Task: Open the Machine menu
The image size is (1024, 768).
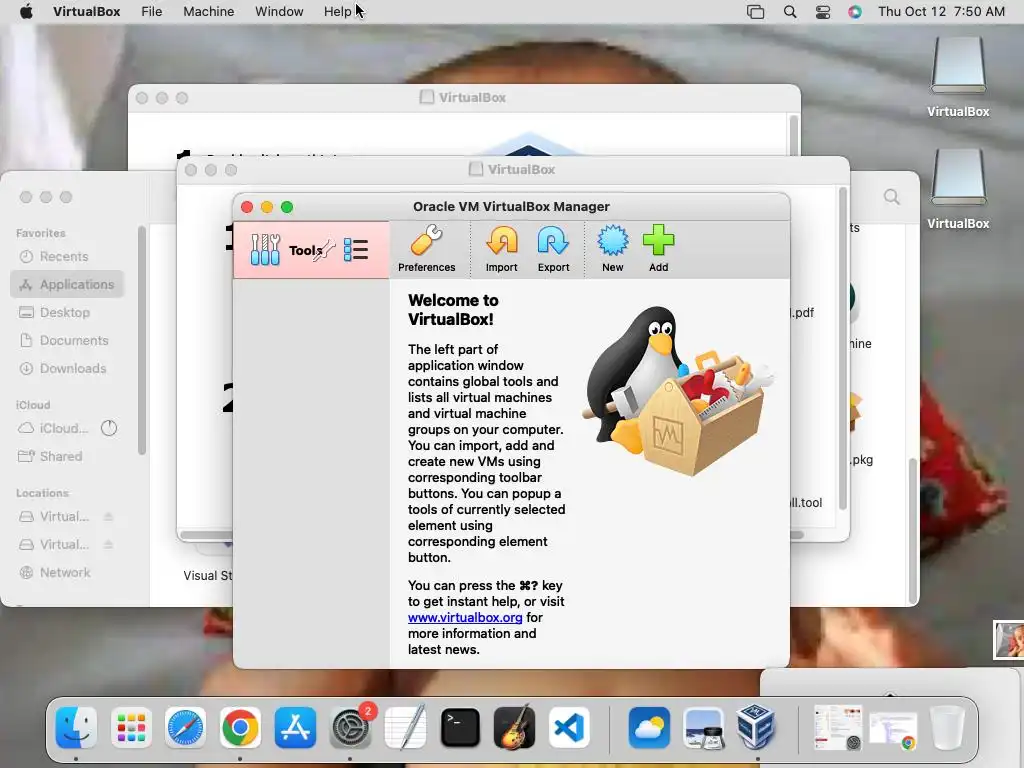Action: coord(208,12)
